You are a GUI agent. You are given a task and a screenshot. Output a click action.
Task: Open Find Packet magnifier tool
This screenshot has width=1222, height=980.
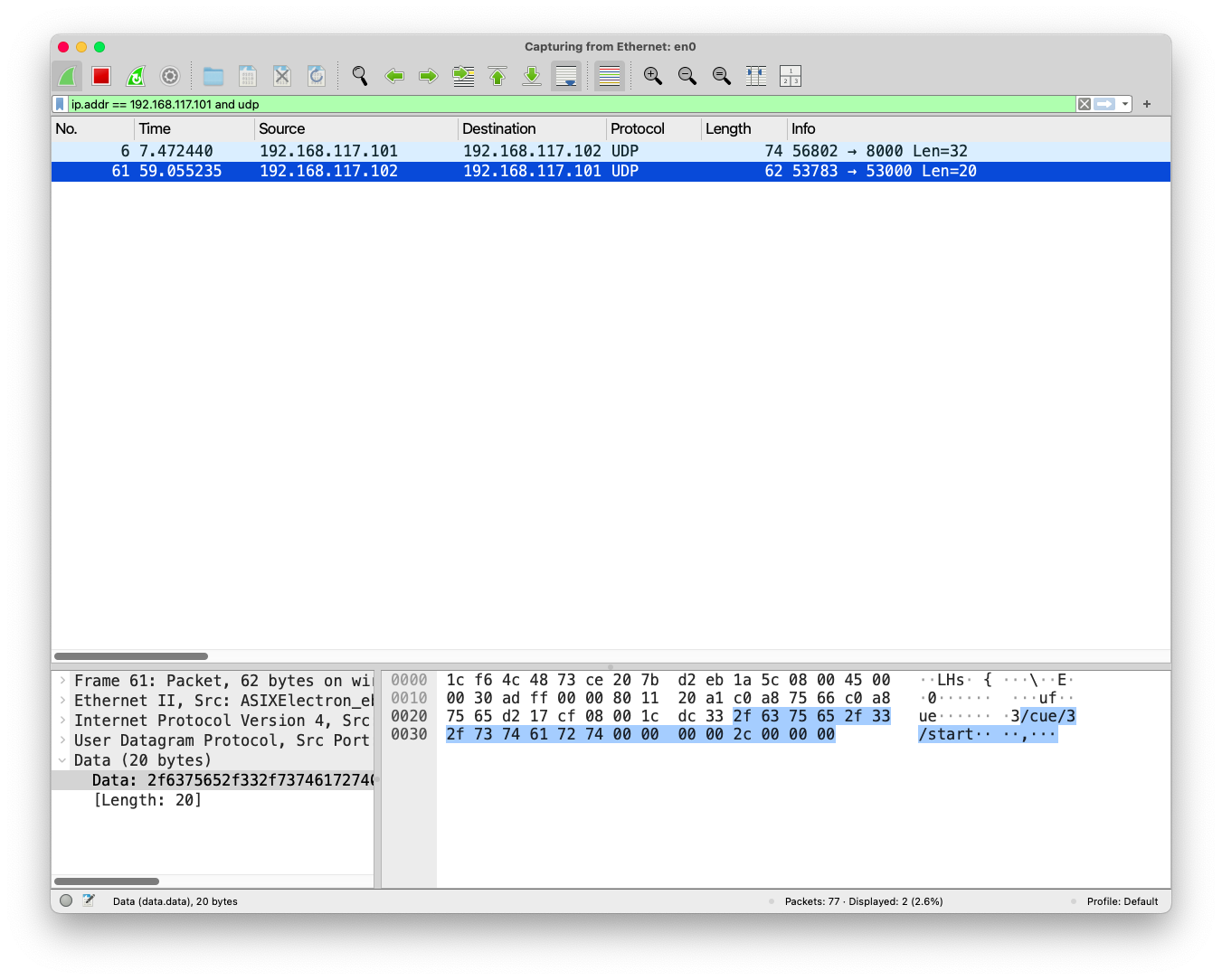pos(360,76)
